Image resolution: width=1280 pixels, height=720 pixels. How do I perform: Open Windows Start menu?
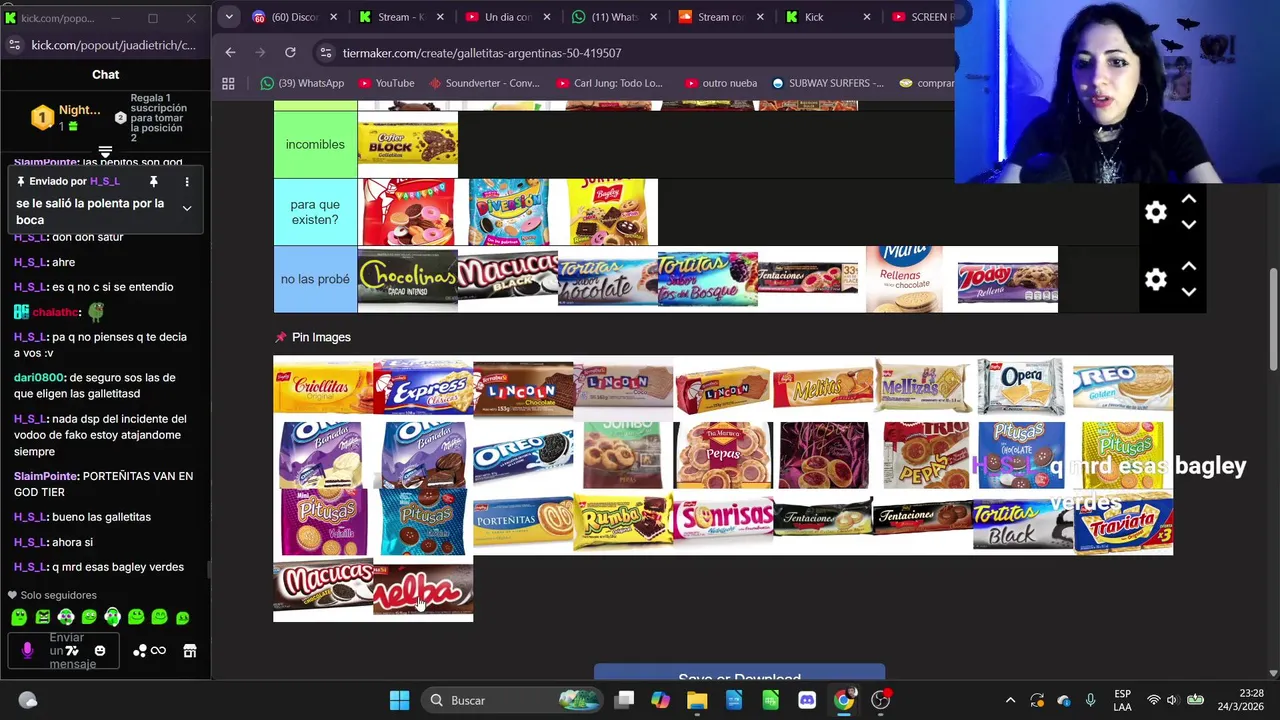pos(399,700)
